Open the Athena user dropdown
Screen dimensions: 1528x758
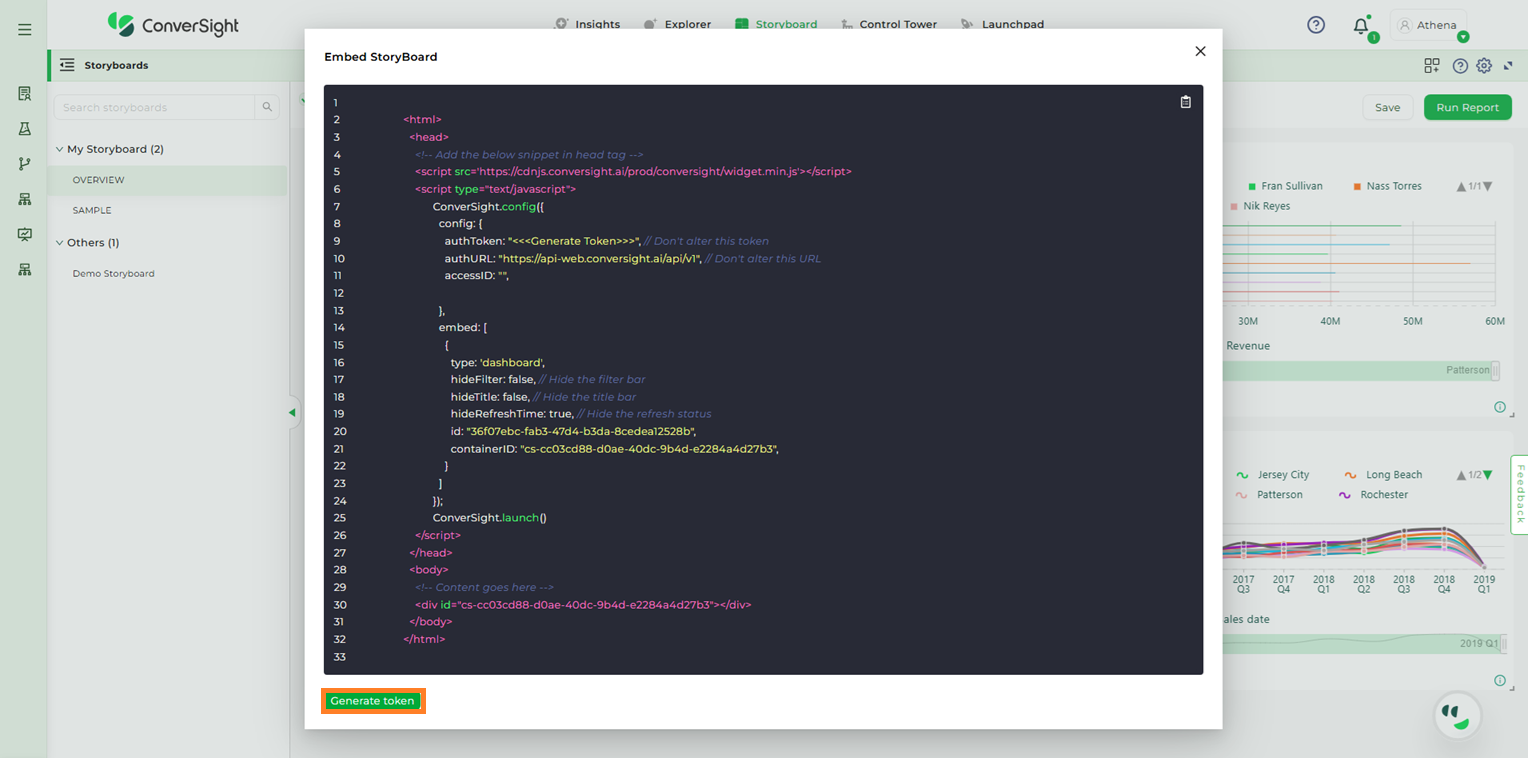point(1463,37)
